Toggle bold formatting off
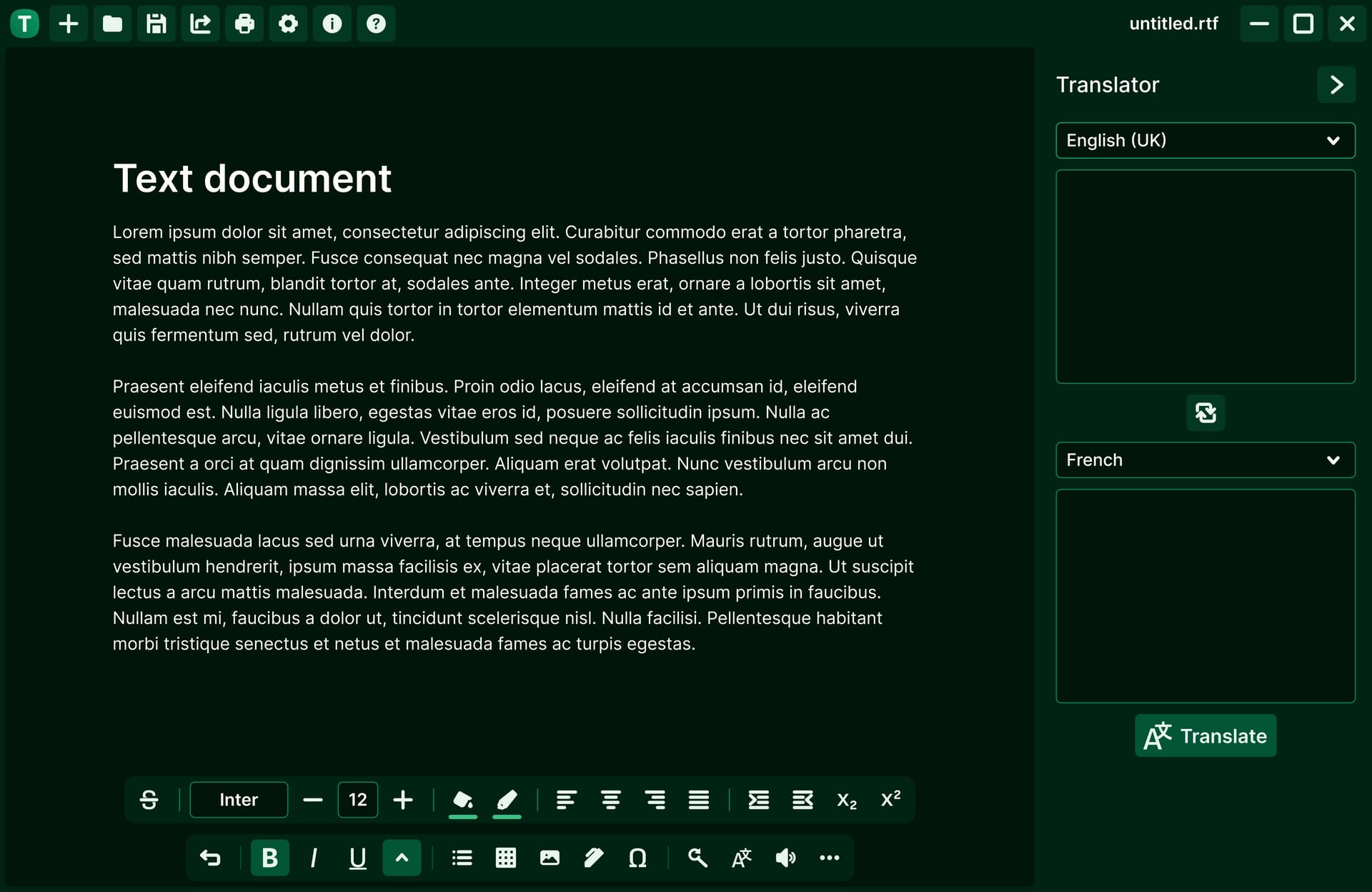This screenshot has width=1372, height=892. (269, 858)
